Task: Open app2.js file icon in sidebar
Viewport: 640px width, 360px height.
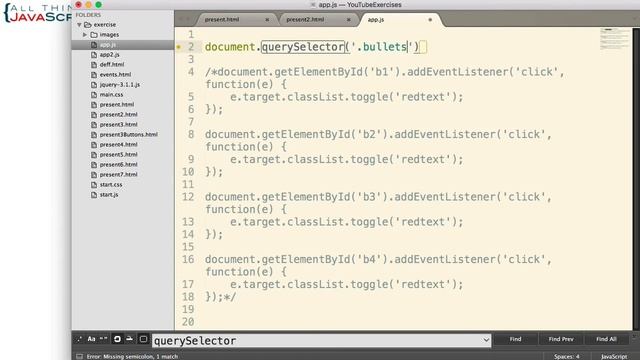Action: coord(94,55)
